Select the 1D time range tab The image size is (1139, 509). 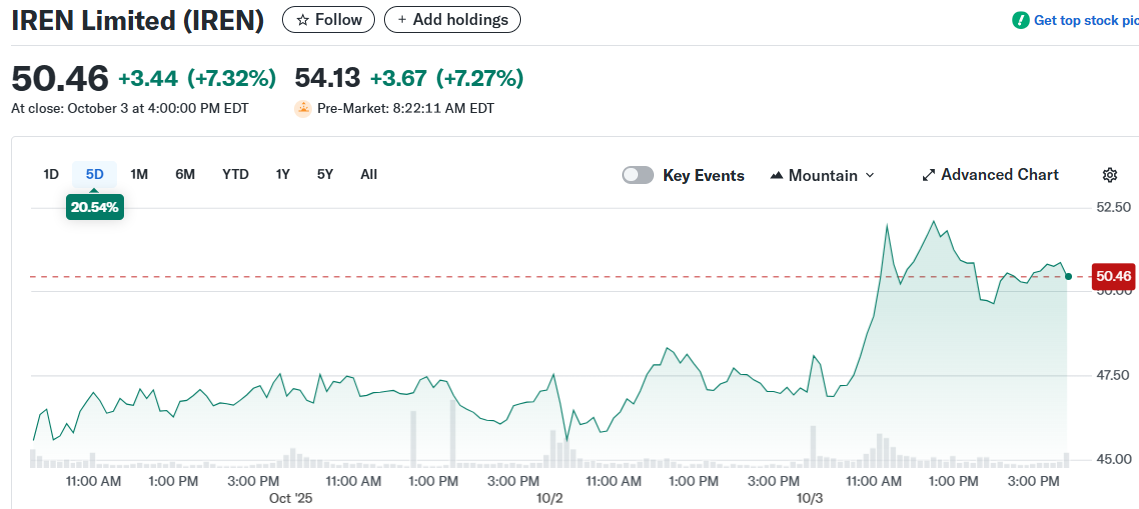pos(51,174)
